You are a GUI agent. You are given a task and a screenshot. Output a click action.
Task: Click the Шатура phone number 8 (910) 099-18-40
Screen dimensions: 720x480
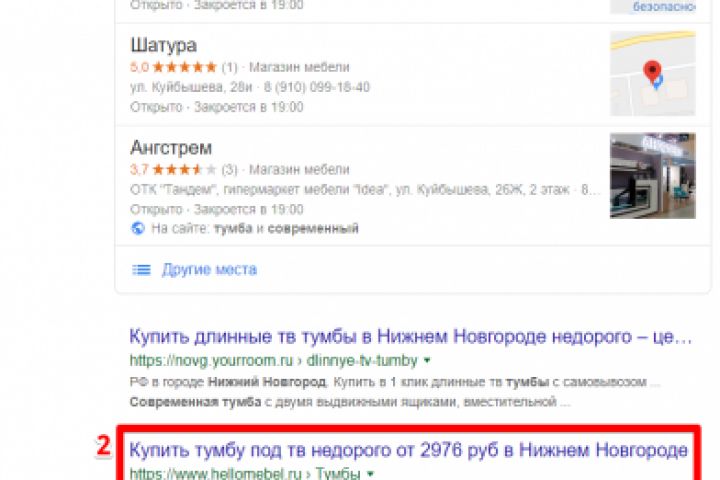click(316, 87)
